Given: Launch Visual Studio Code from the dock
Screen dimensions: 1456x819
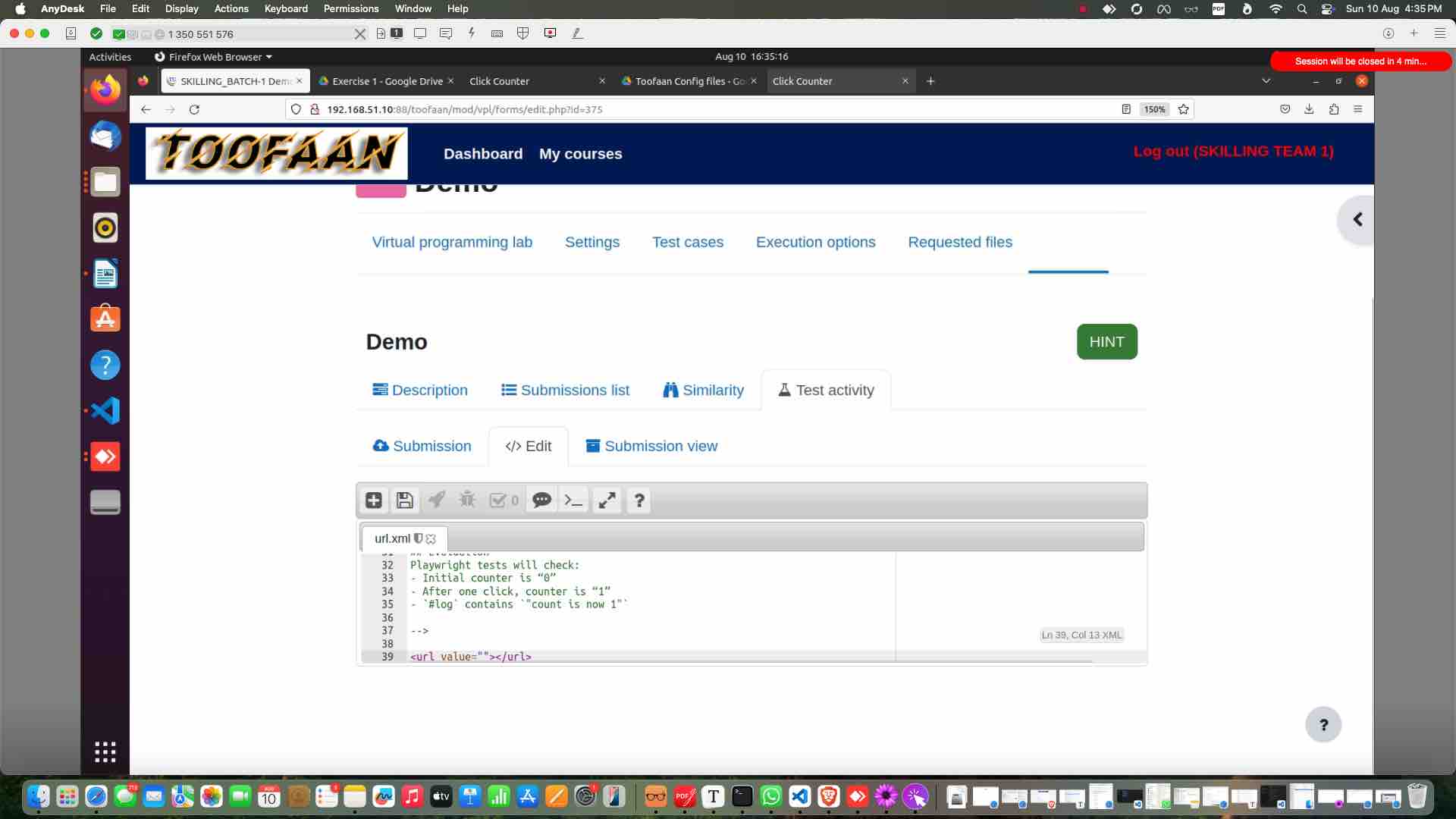Looking at the screenshot, I should click(x=799, y=797).
